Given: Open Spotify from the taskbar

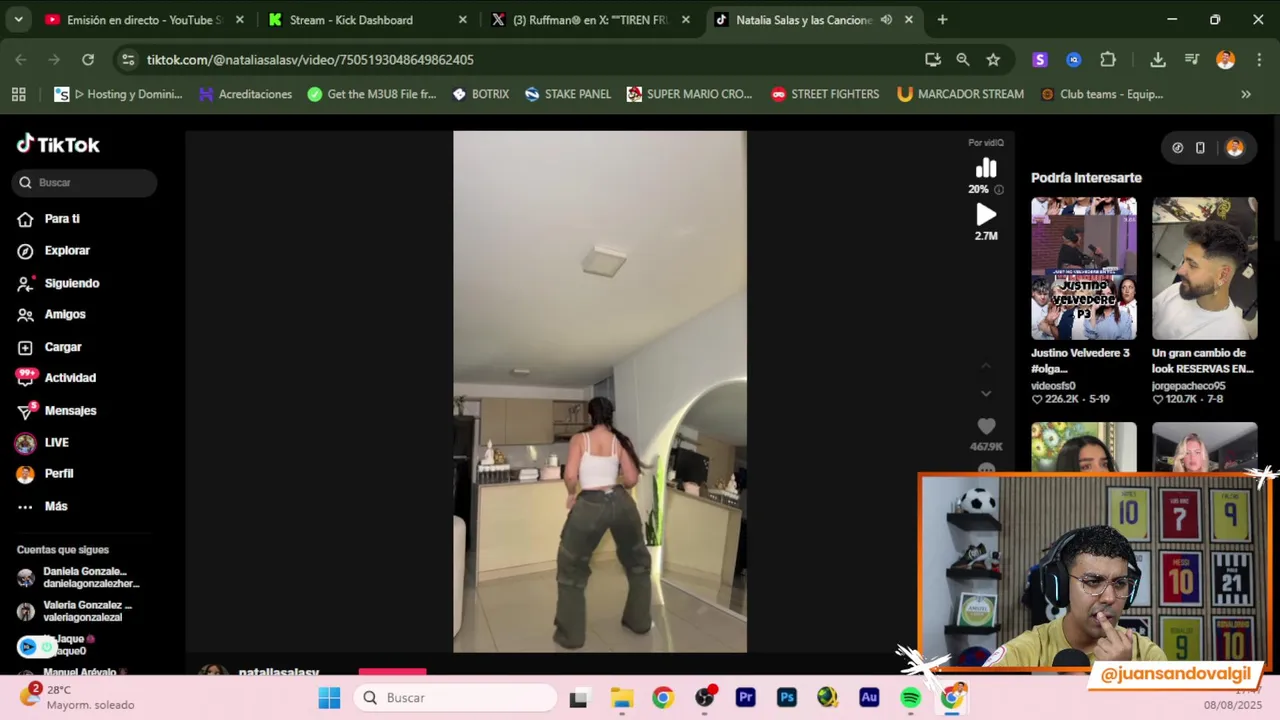Looking at the screenshot, I should pos(910,698).
